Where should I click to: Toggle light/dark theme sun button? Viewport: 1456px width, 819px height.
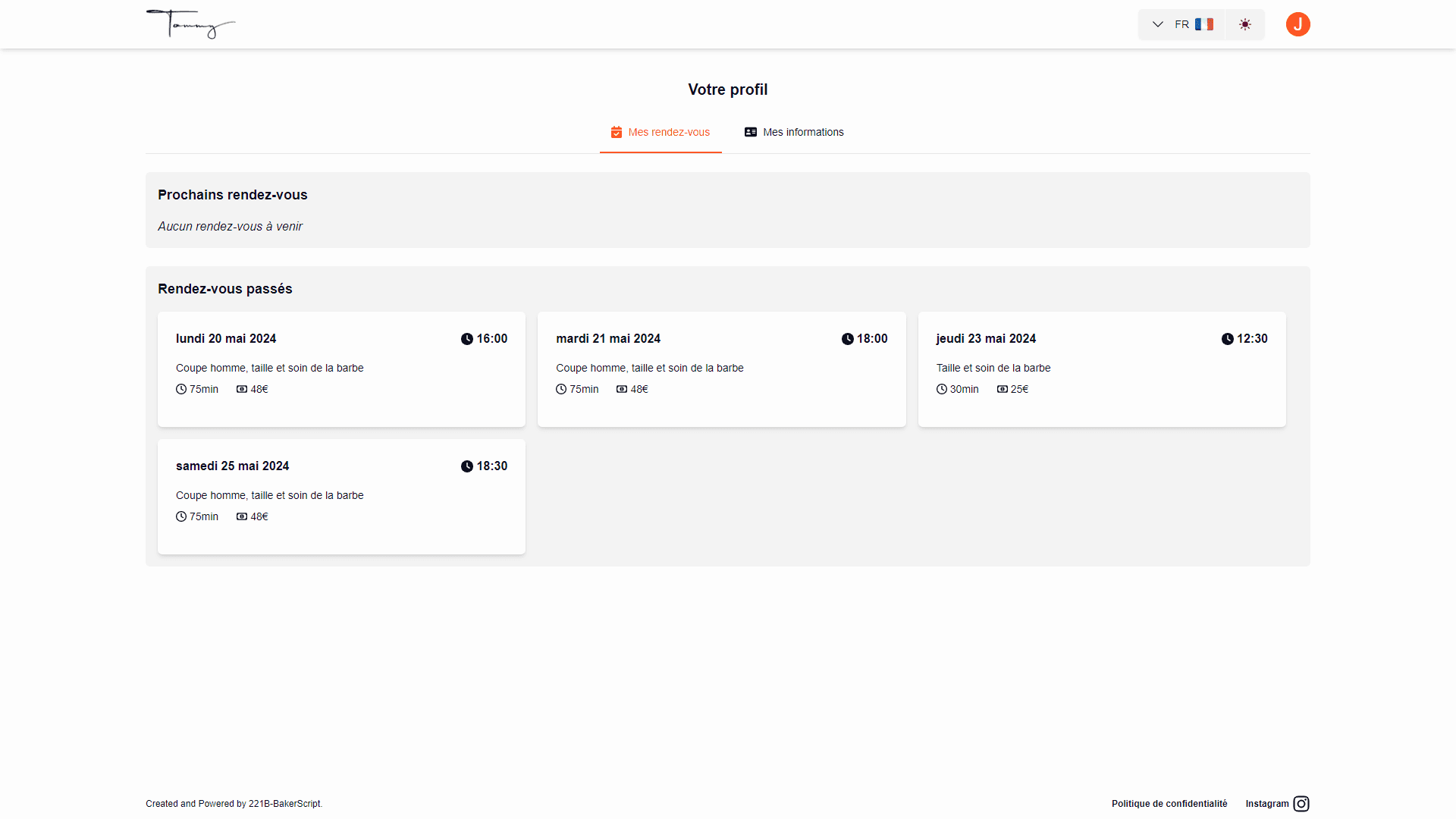coord(1245,24)
